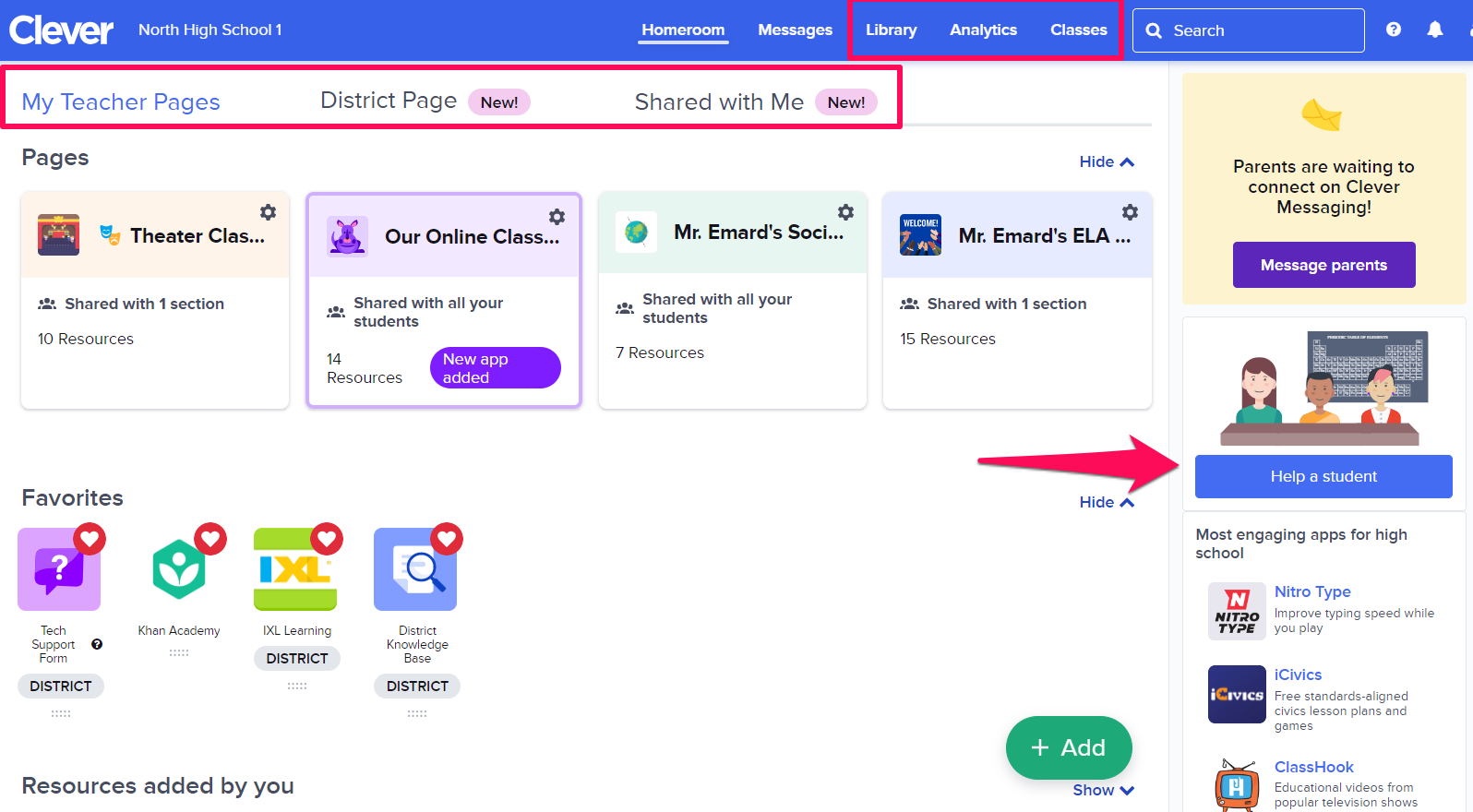Viewport: 1473px width, 812px height.
Task: Open settings gear on Theater Class page
Action: [268, 212]
